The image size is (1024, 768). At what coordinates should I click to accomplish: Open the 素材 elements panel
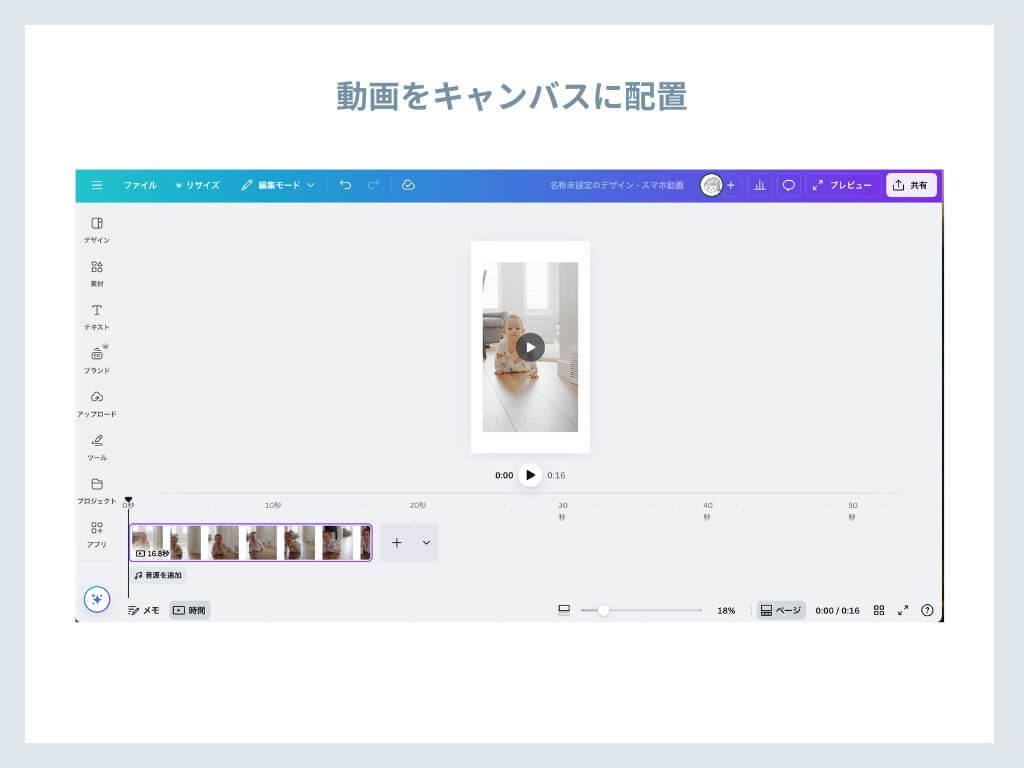[x=97, y=273]
